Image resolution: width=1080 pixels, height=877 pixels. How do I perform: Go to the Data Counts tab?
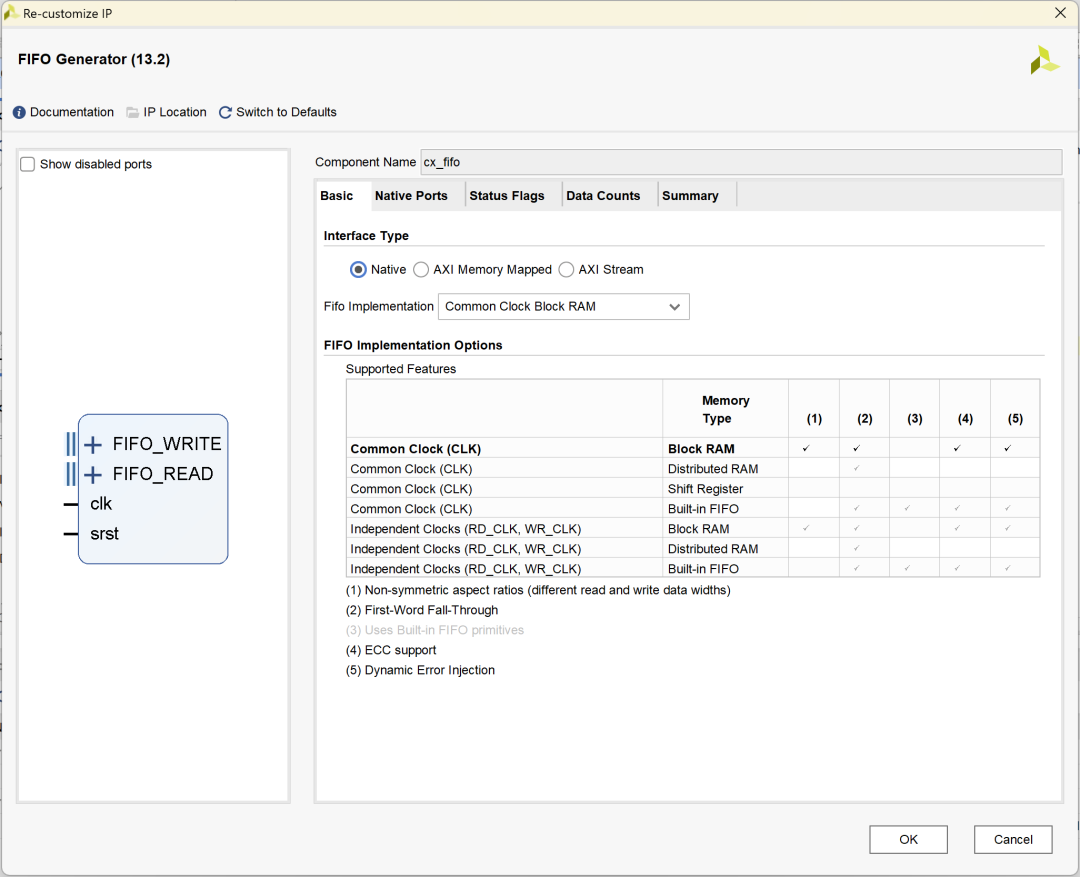[603, 196]
